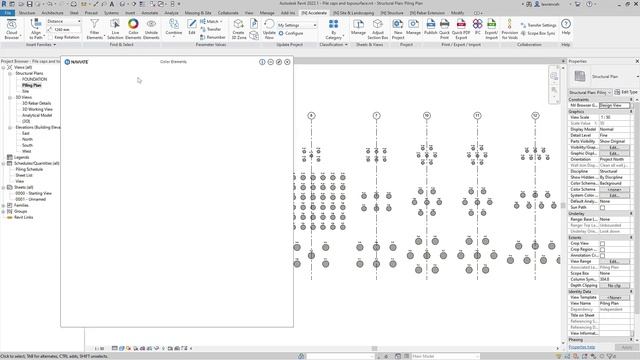Select the Align to Path tool
The image size is (640, 360).
coord(36,29)
